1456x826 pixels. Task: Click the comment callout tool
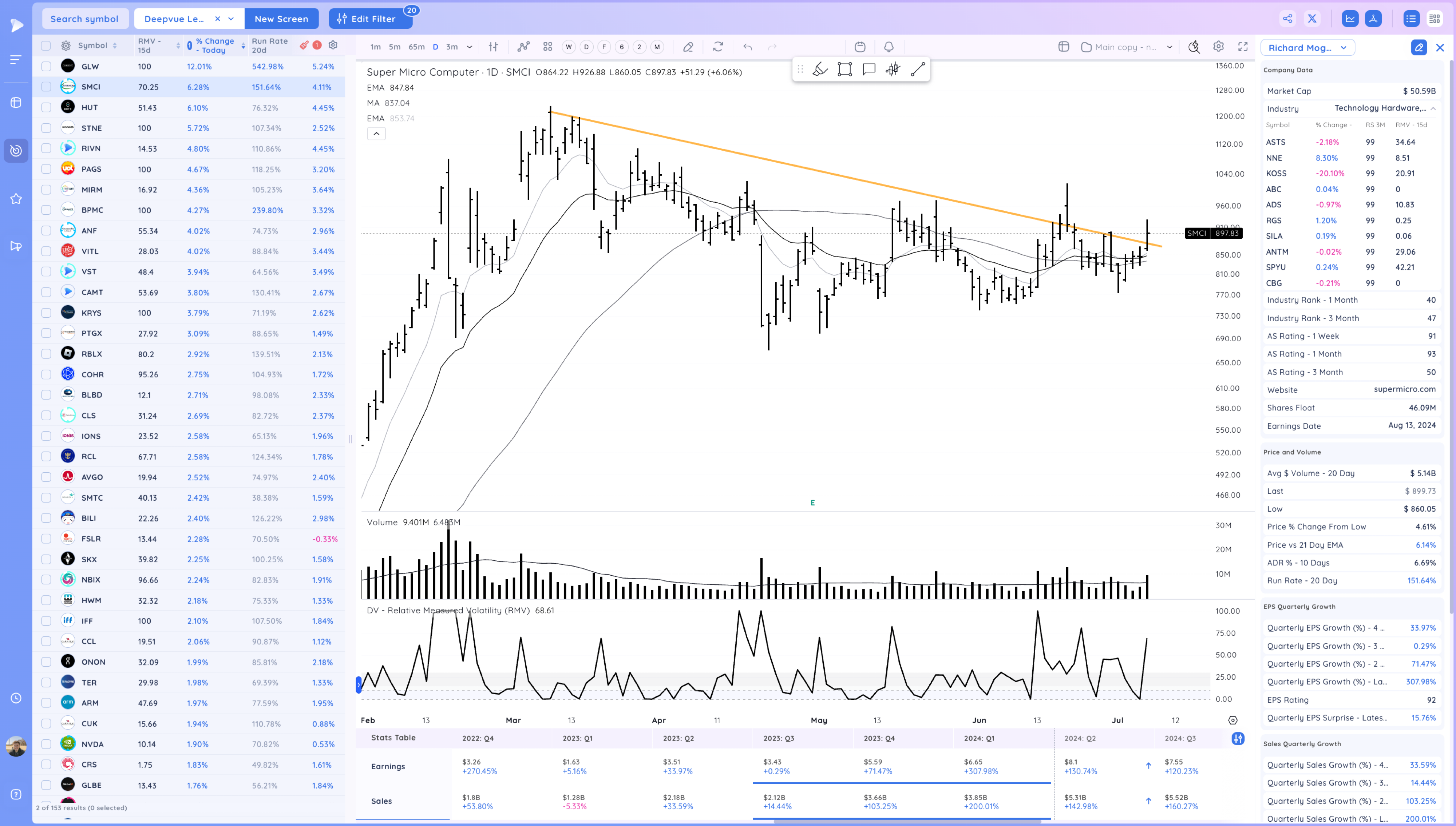(x=869, y=69)
